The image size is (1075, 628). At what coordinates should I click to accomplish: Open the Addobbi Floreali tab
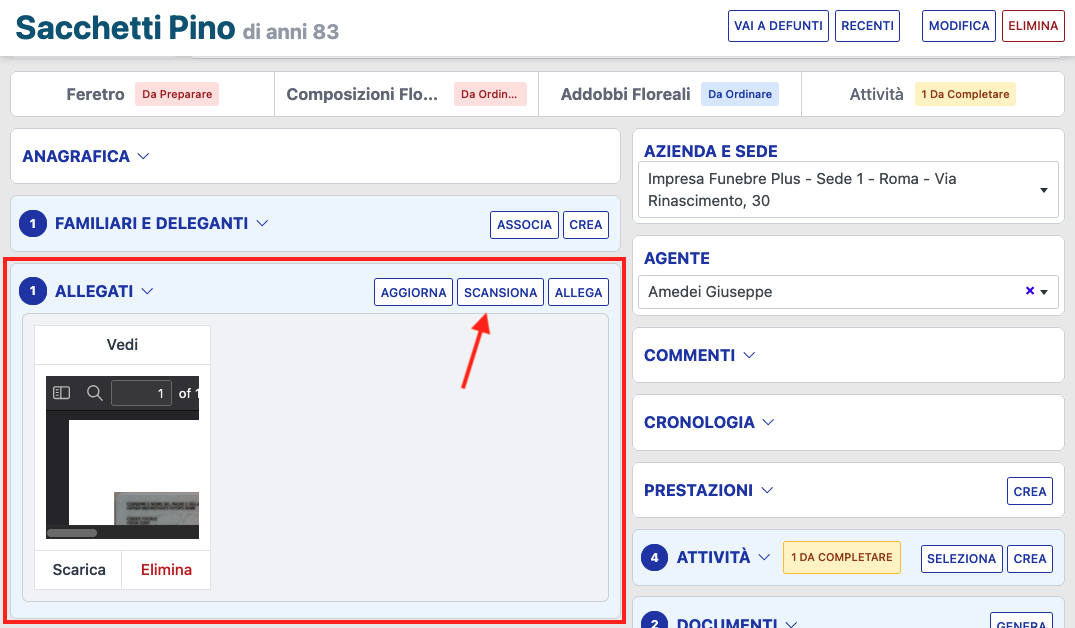(669, 94)
